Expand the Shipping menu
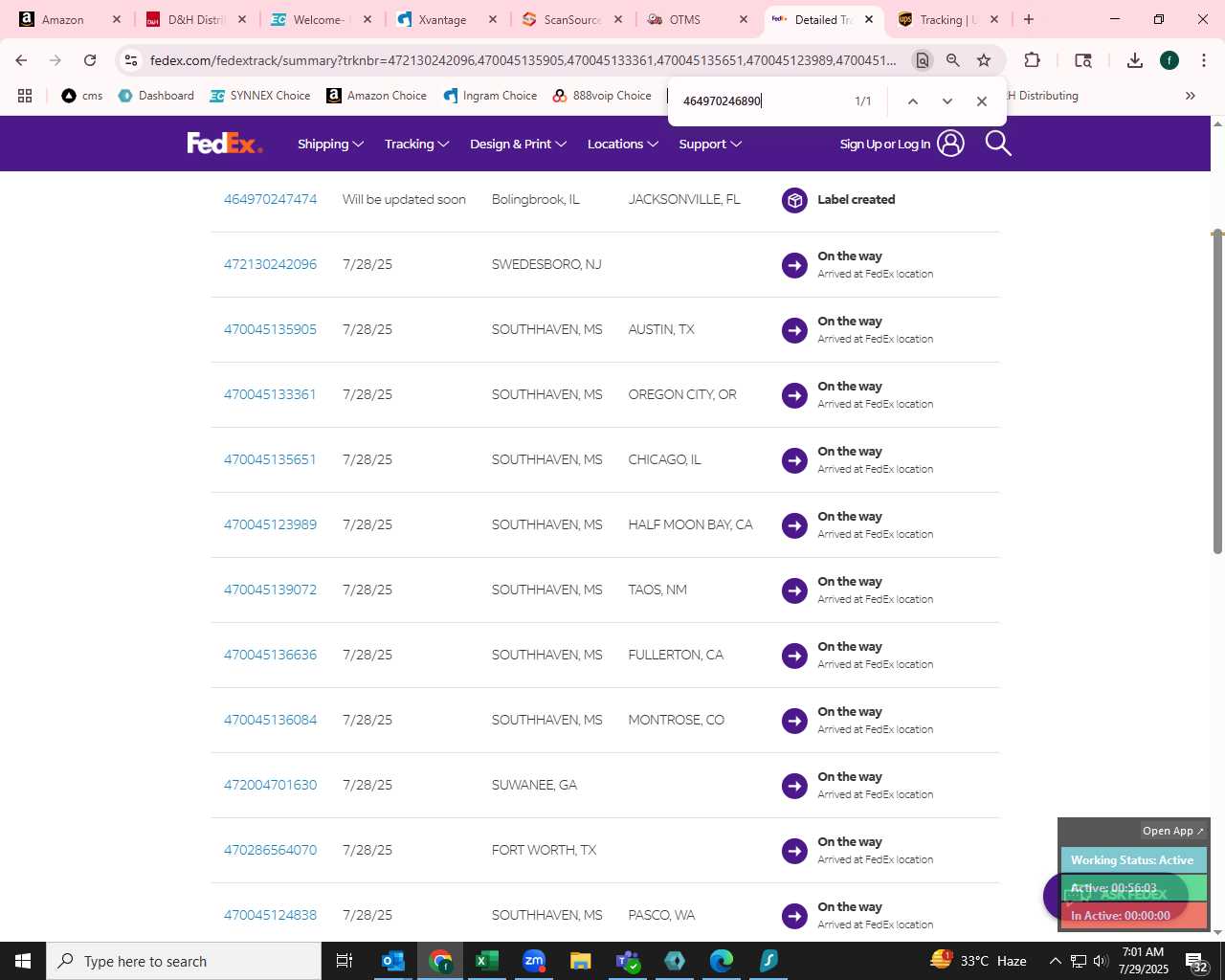This screenshot has height=980, width=1225. (x=330, y=145)
